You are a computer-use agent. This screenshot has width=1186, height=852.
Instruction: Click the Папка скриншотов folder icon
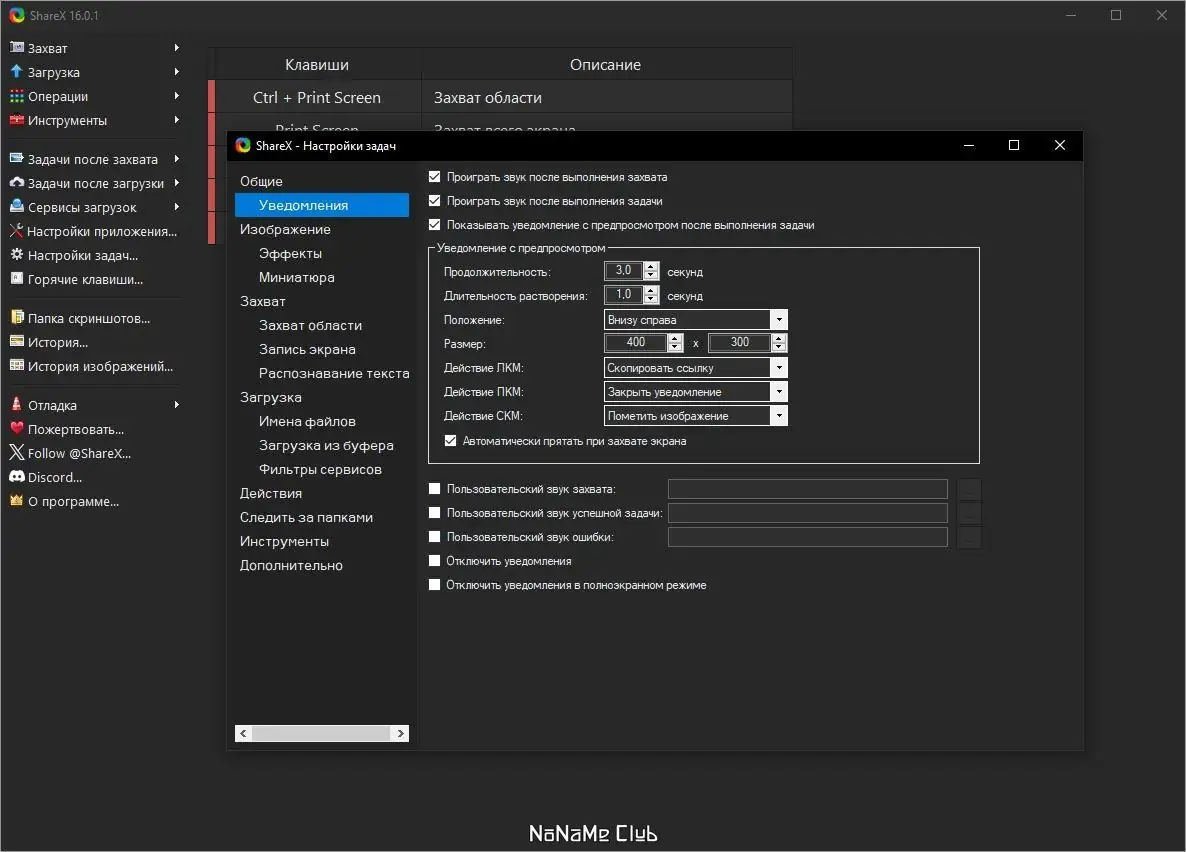(x=17, y=317)
